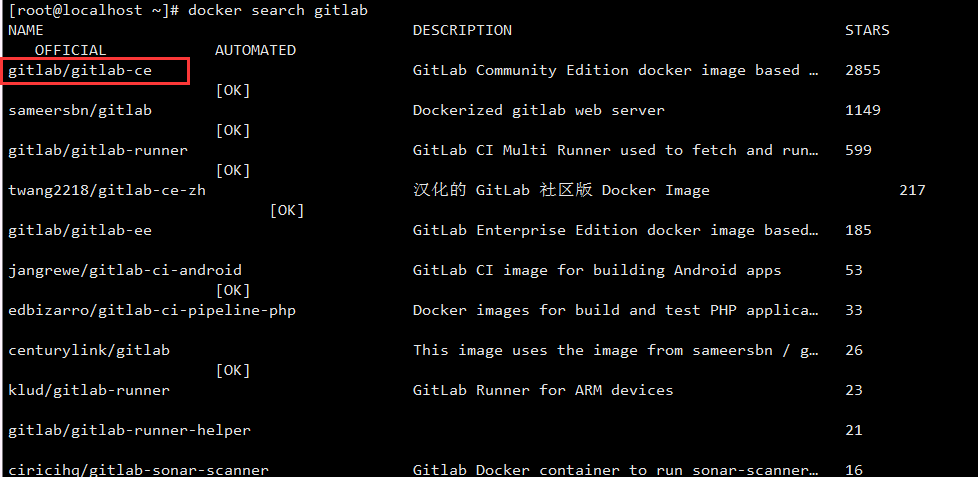Click the centurylink/gitlab image name
The image size is (978, 477).
click(x=89, y=350)
